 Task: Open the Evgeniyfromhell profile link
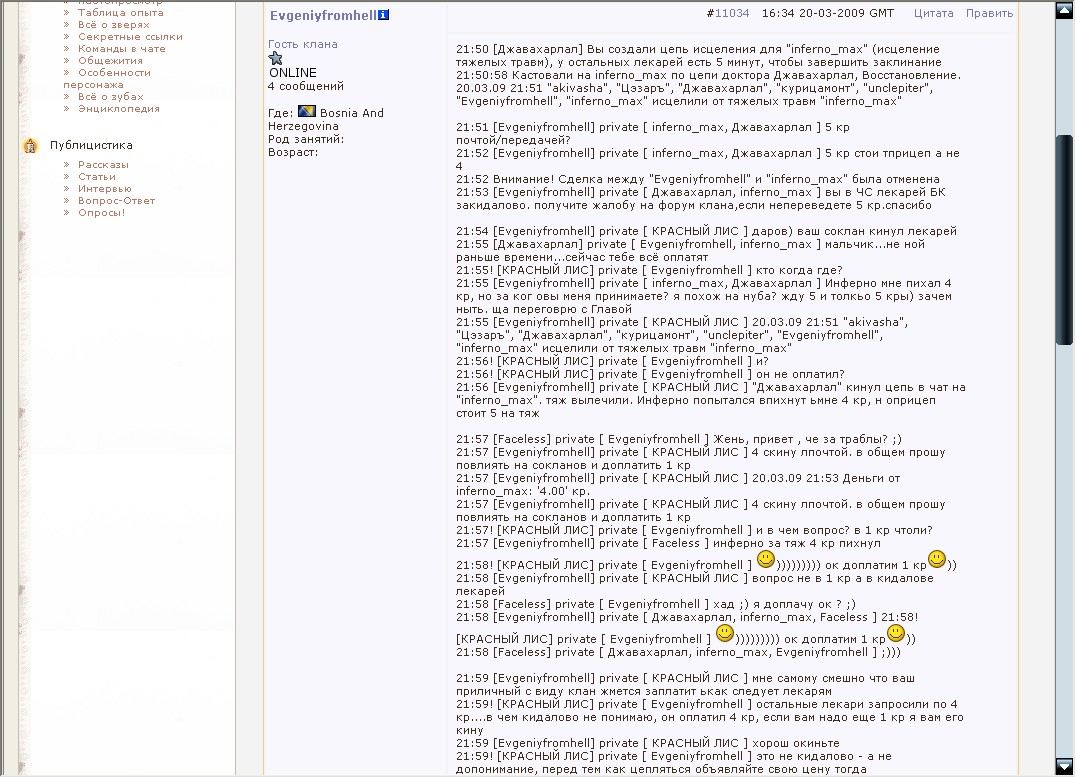(x=323, y=15)
